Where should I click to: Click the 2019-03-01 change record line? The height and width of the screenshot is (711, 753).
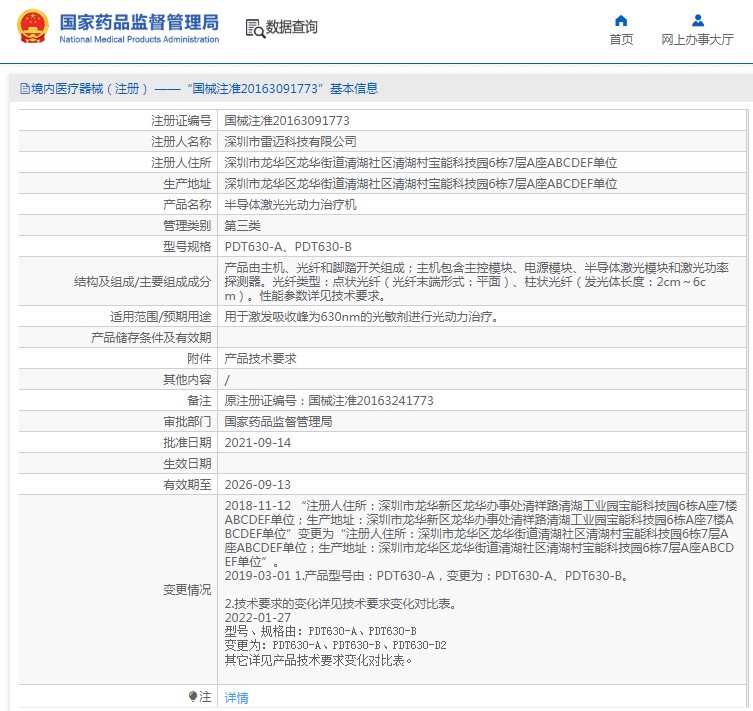(426, 576)
